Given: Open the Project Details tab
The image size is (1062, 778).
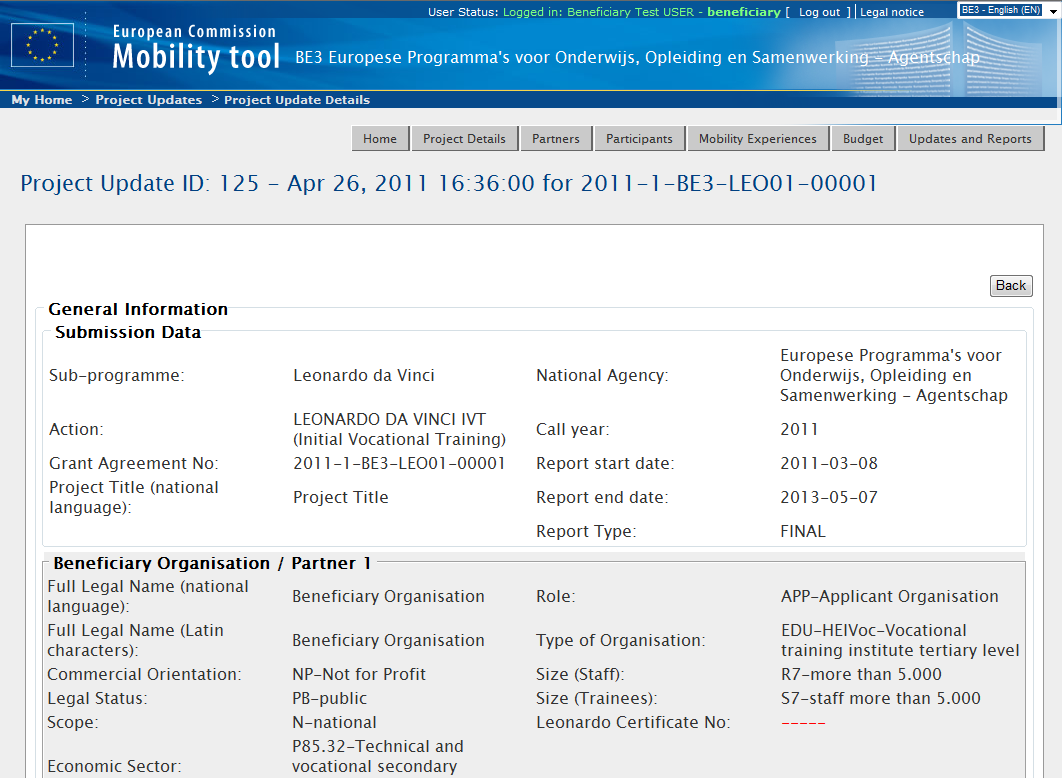Looking at the screenshot, I should pyautogui.click(x=465, y=139).
